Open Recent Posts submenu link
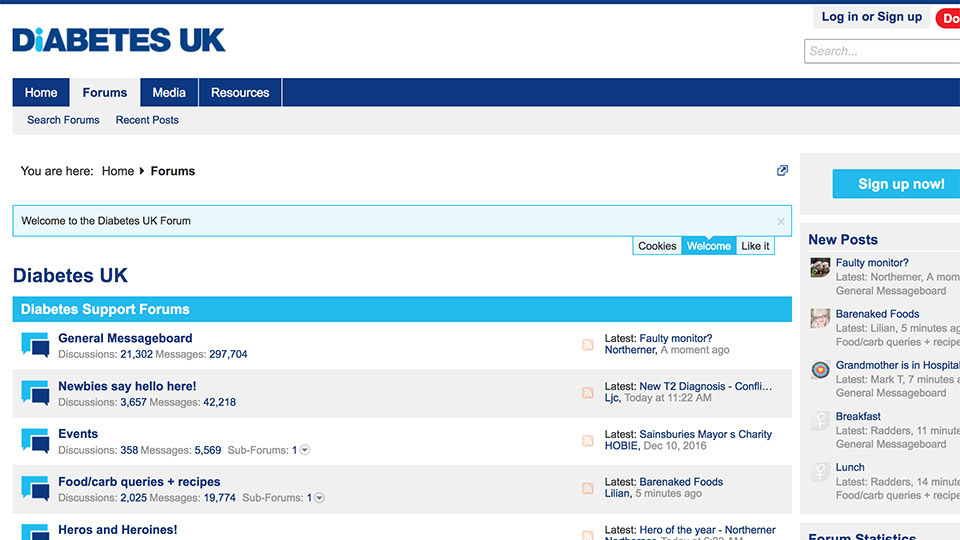The width and height of the screenshot is (960, 540). click(x=147, y=120)
